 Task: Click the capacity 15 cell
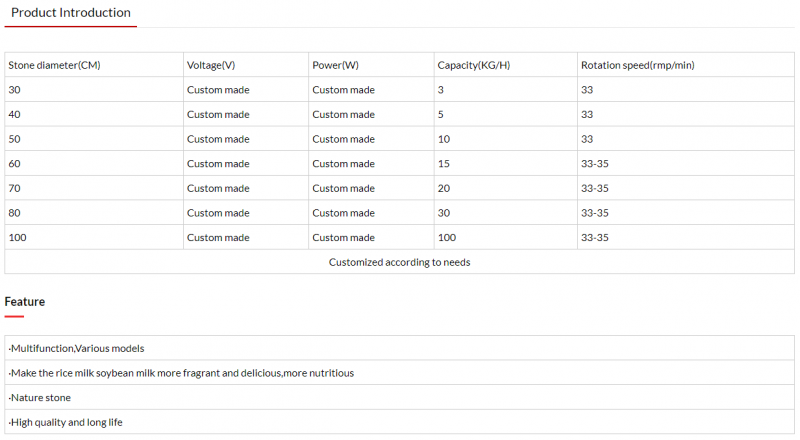[x=443, y=163]
